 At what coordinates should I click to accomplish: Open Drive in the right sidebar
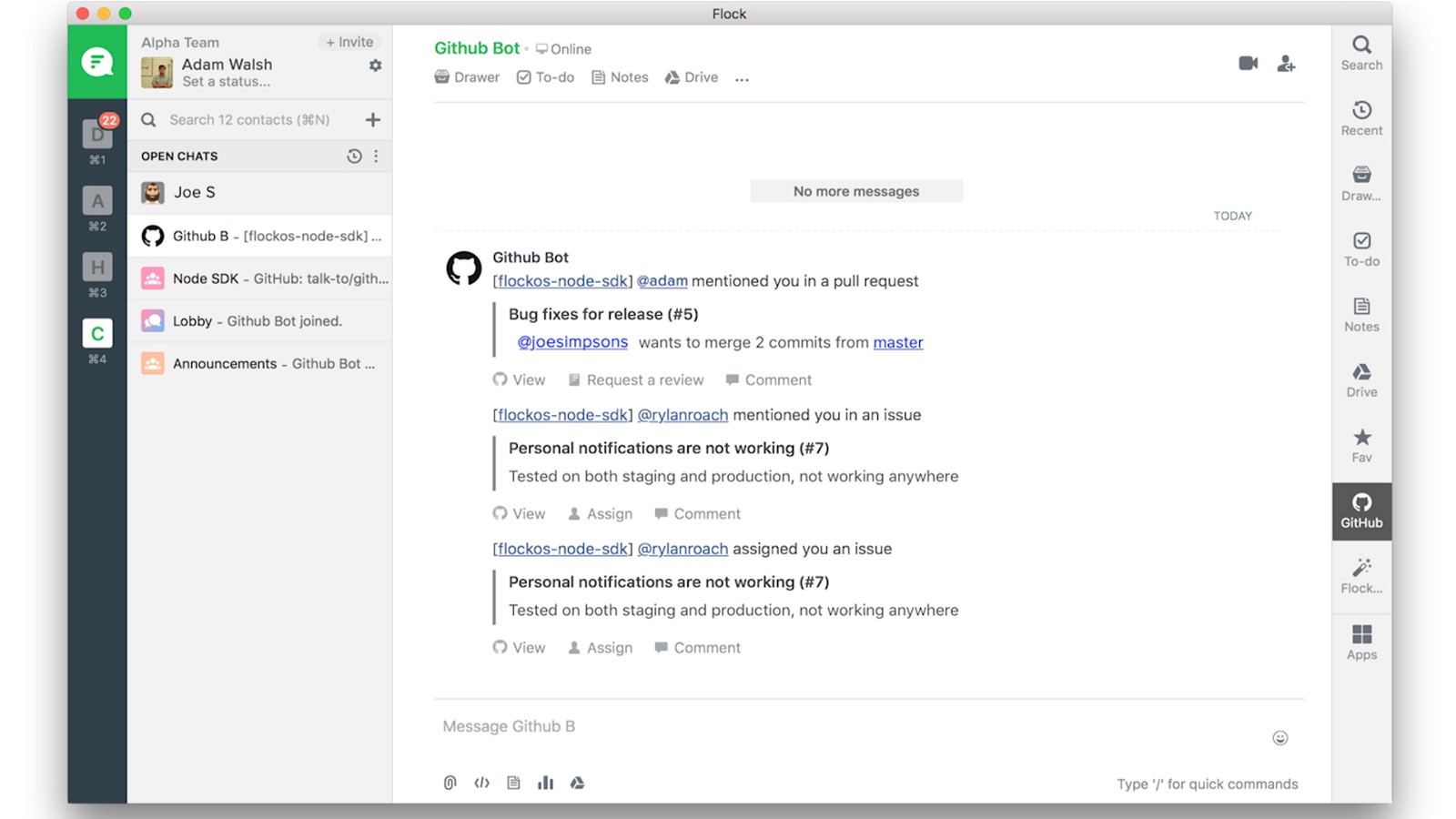coord(1361,380)
